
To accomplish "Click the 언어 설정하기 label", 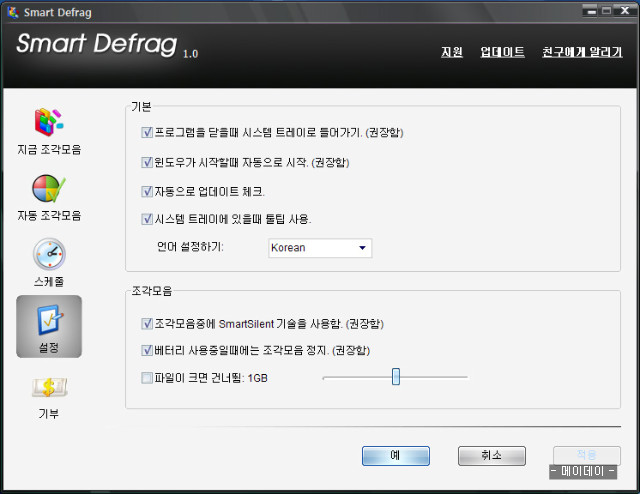I will (190, 247).
